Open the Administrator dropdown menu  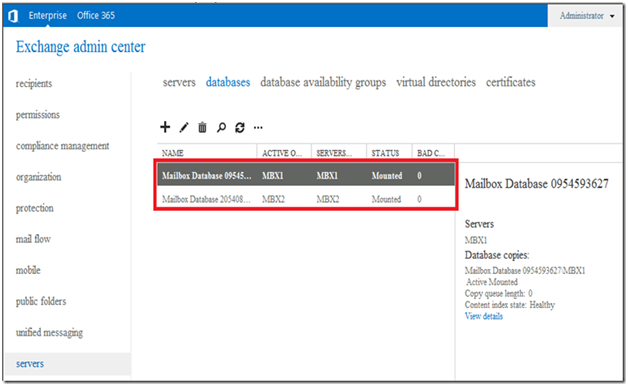587,16
